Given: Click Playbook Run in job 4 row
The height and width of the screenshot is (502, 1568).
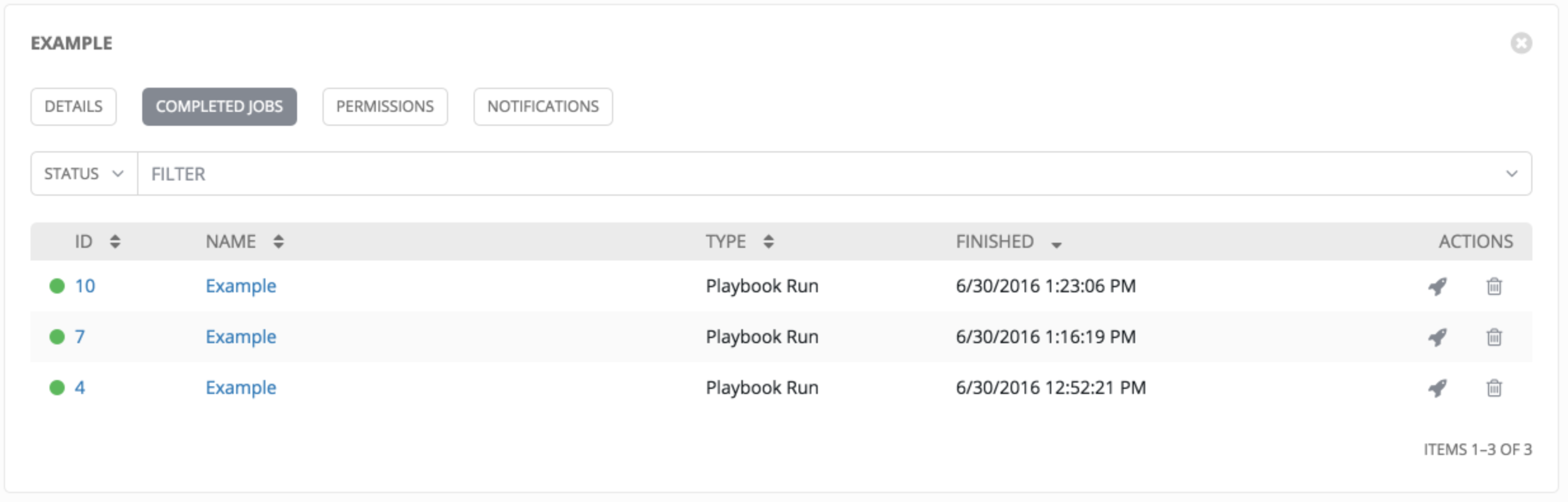Looking at the screenshot, I should [x=762, y=388].
